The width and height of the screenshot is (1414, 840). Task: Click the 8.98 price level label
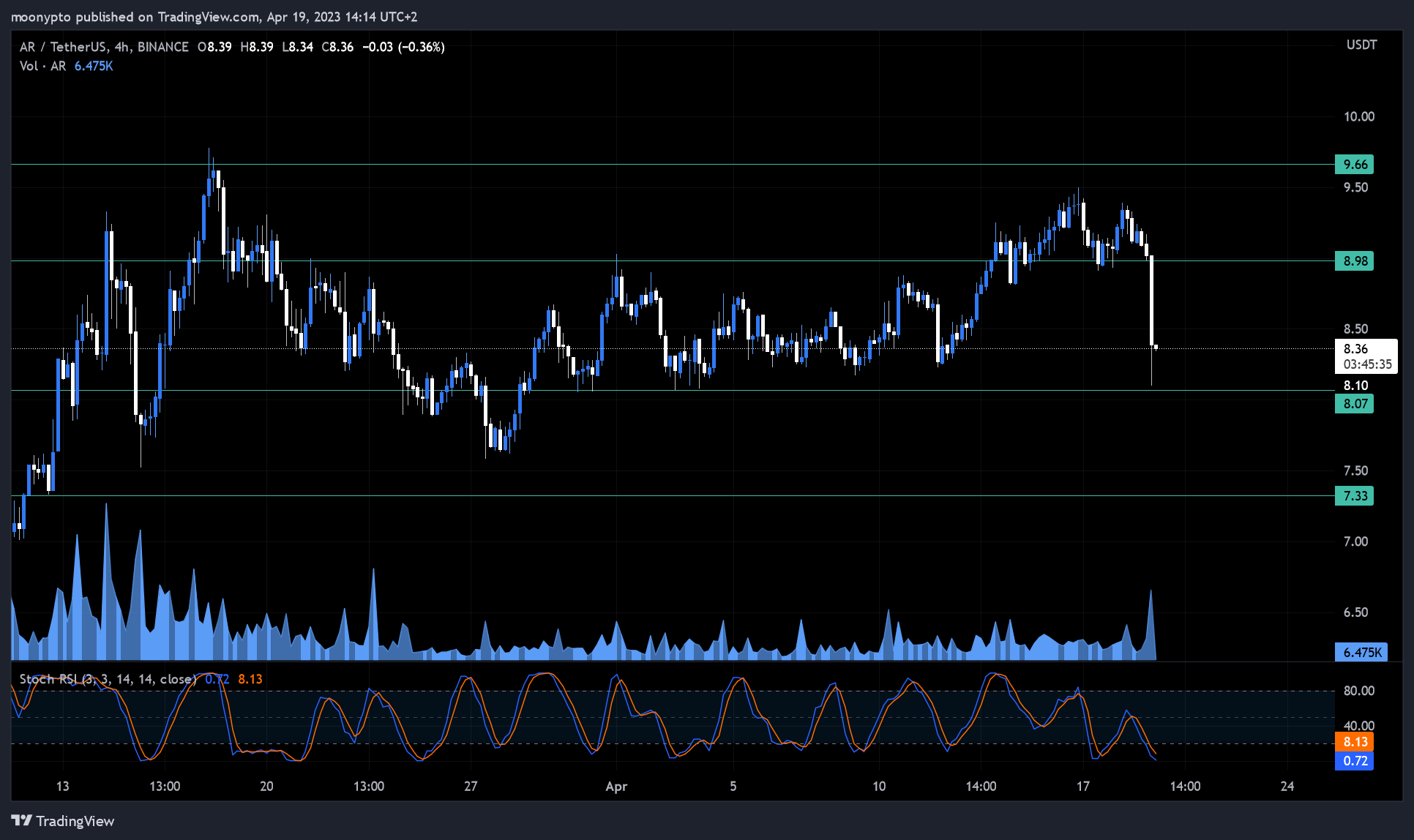click(1355, 261)
